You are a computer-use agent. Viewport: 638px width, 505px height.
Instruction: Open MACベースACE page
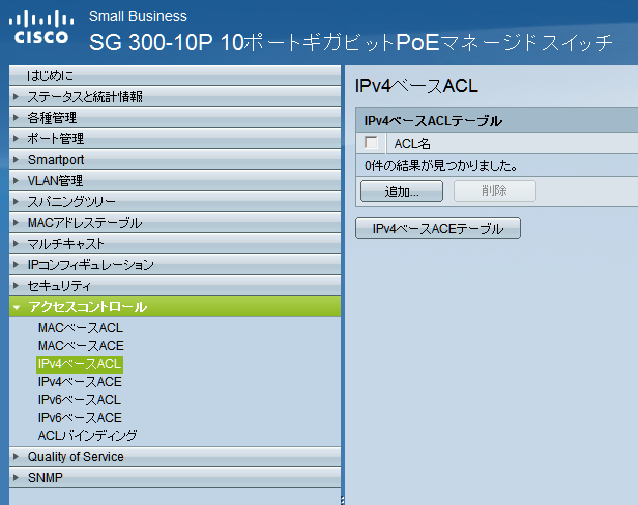pos(81,345)
